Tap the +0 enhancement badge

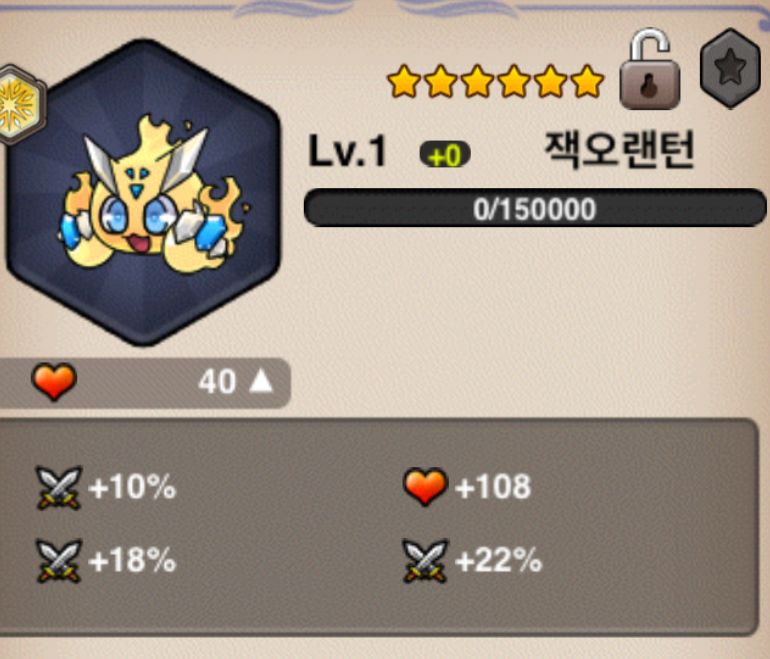(445, 155)
